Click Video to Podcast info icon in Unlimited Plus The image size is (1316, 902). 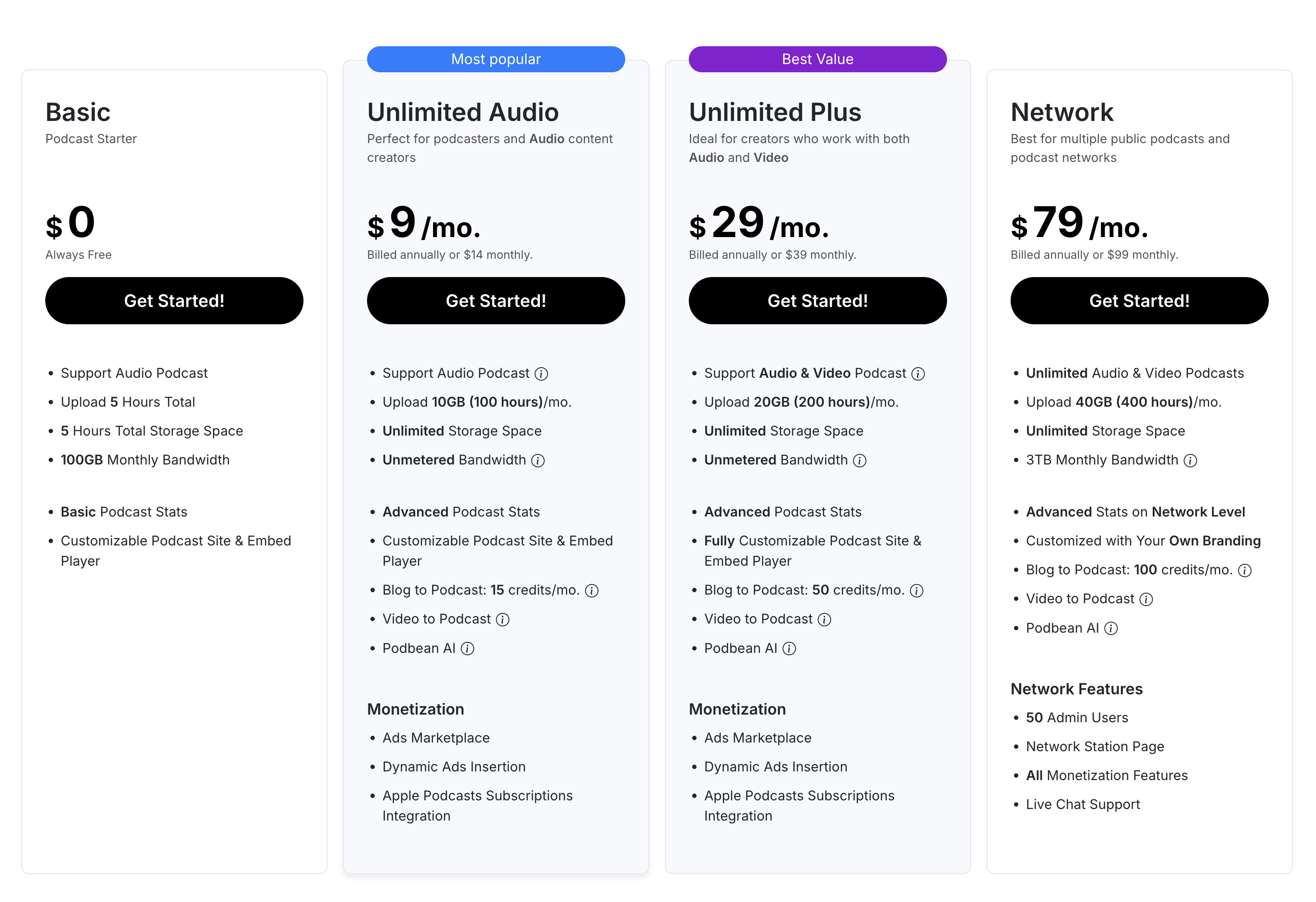(825, 620)
